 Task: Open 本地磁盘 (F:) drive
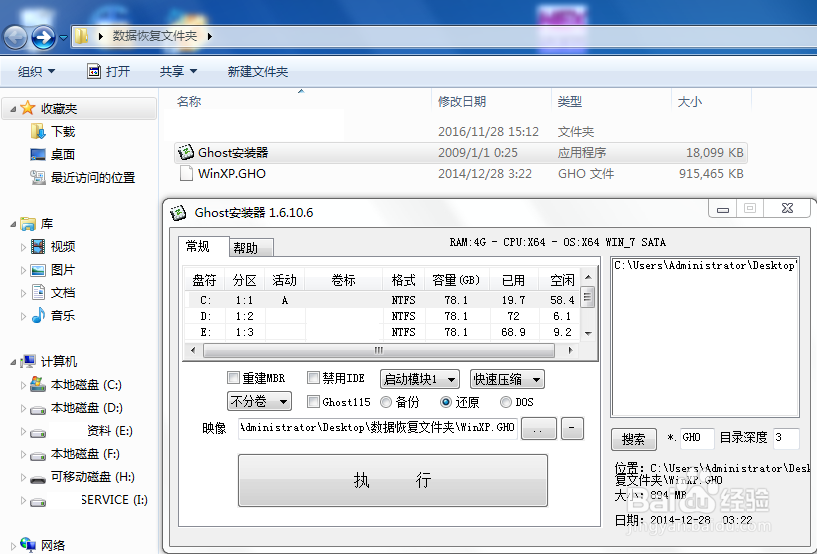(75, 454)
